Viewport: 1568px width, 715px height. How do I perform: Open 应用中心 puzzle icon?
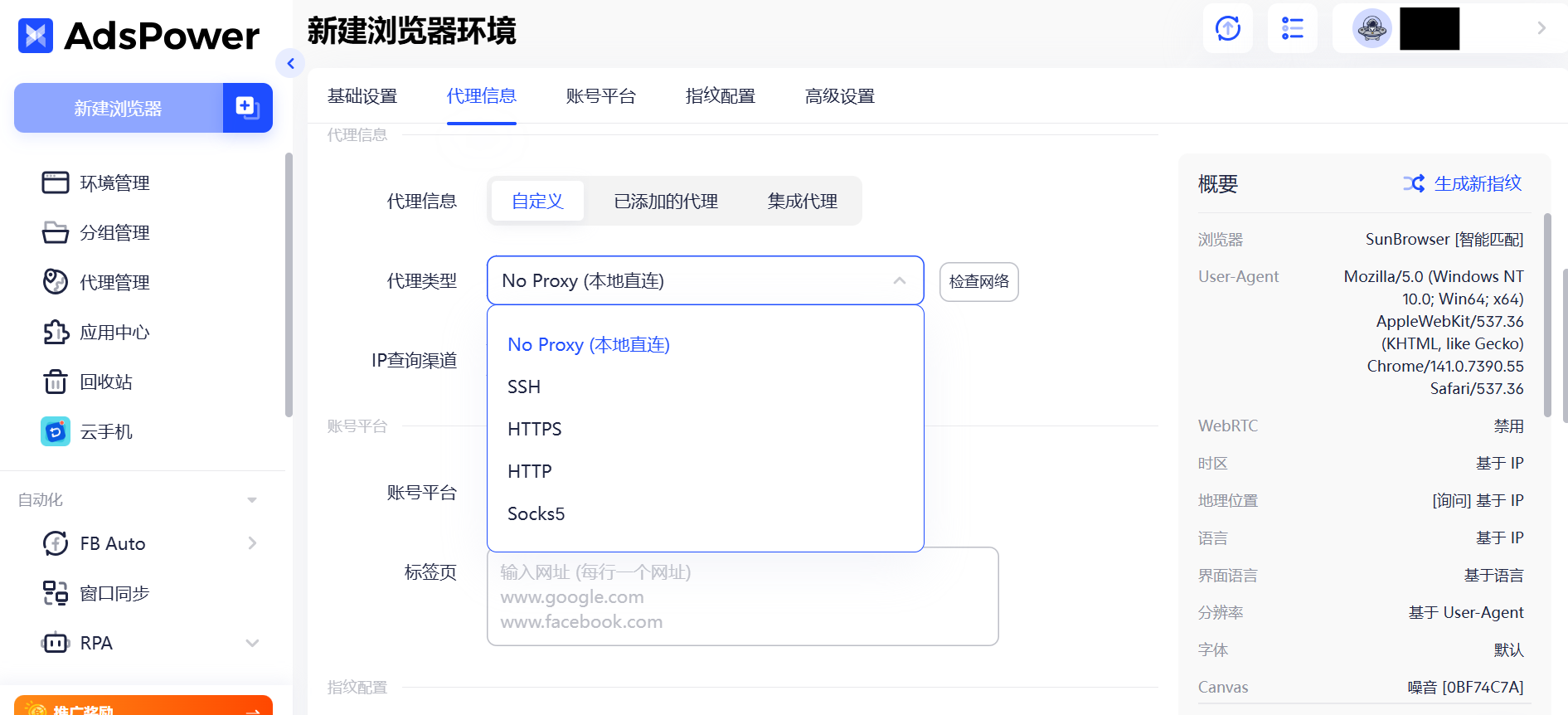(x=56, y=332)
